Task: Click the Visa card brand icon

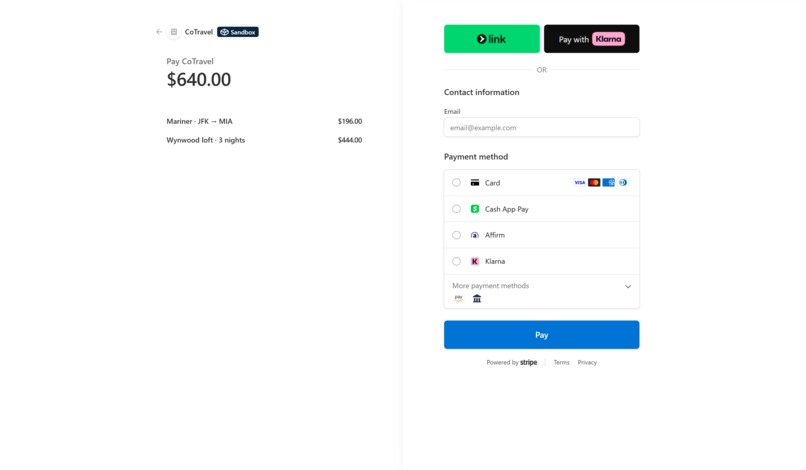Action: pyautogui.click(x=579, y=183)
